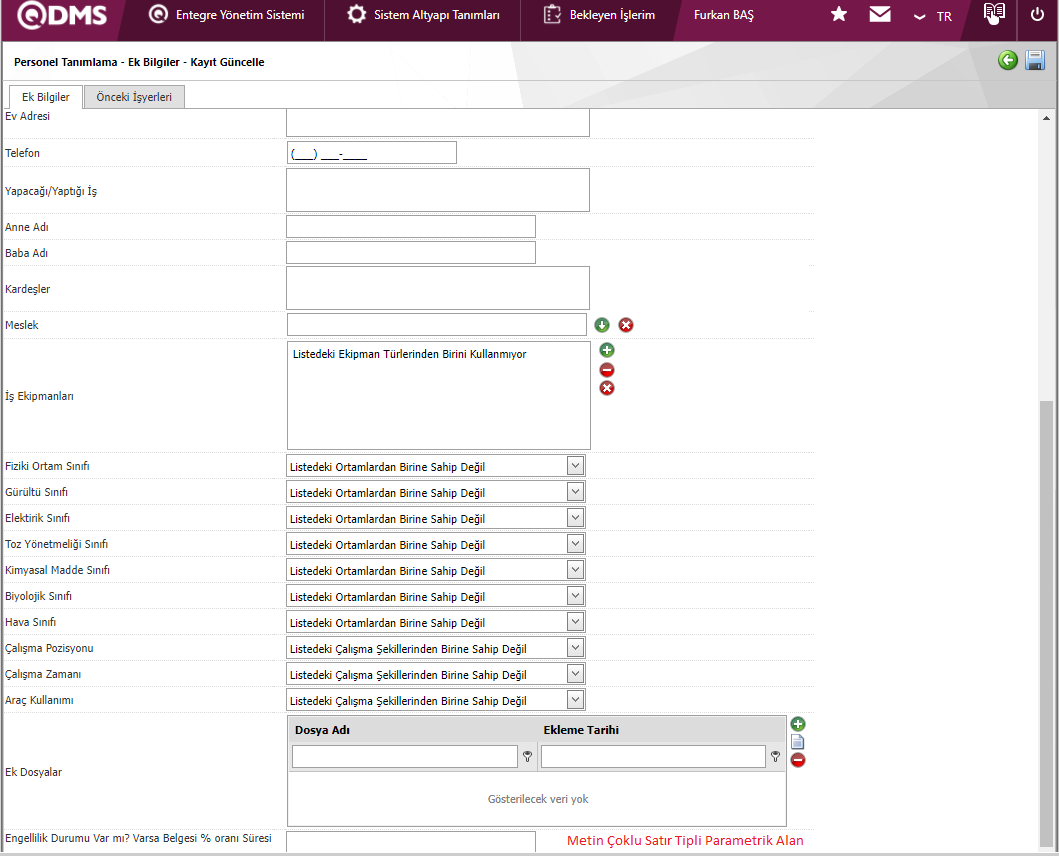This screenshot has height=856, width=1059.
Task: Select a Meslek value with green arrow
Action: coord(602,325)
